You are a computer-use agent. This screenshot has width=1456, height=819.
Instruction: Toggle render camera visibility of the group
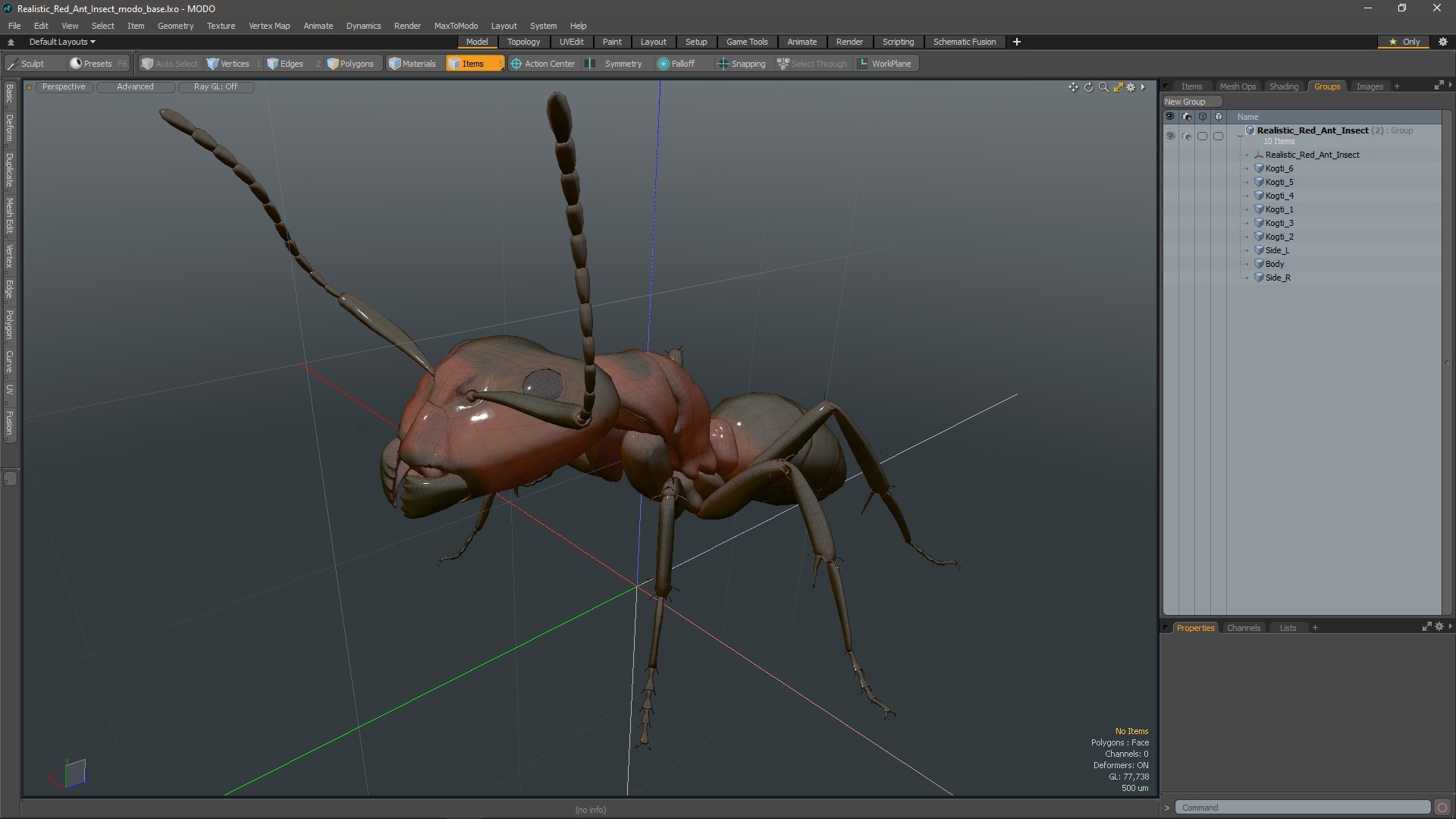click(x=1187, y=136)
